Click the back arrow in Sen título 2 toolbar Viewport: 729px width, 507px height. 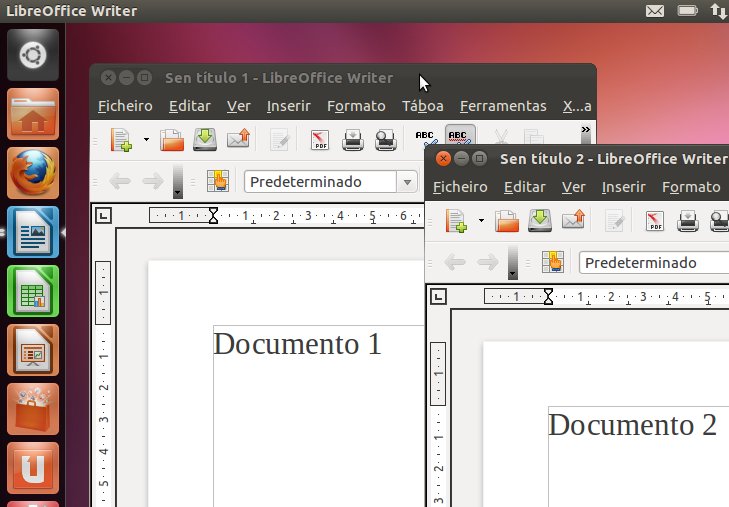pos(455,263)
